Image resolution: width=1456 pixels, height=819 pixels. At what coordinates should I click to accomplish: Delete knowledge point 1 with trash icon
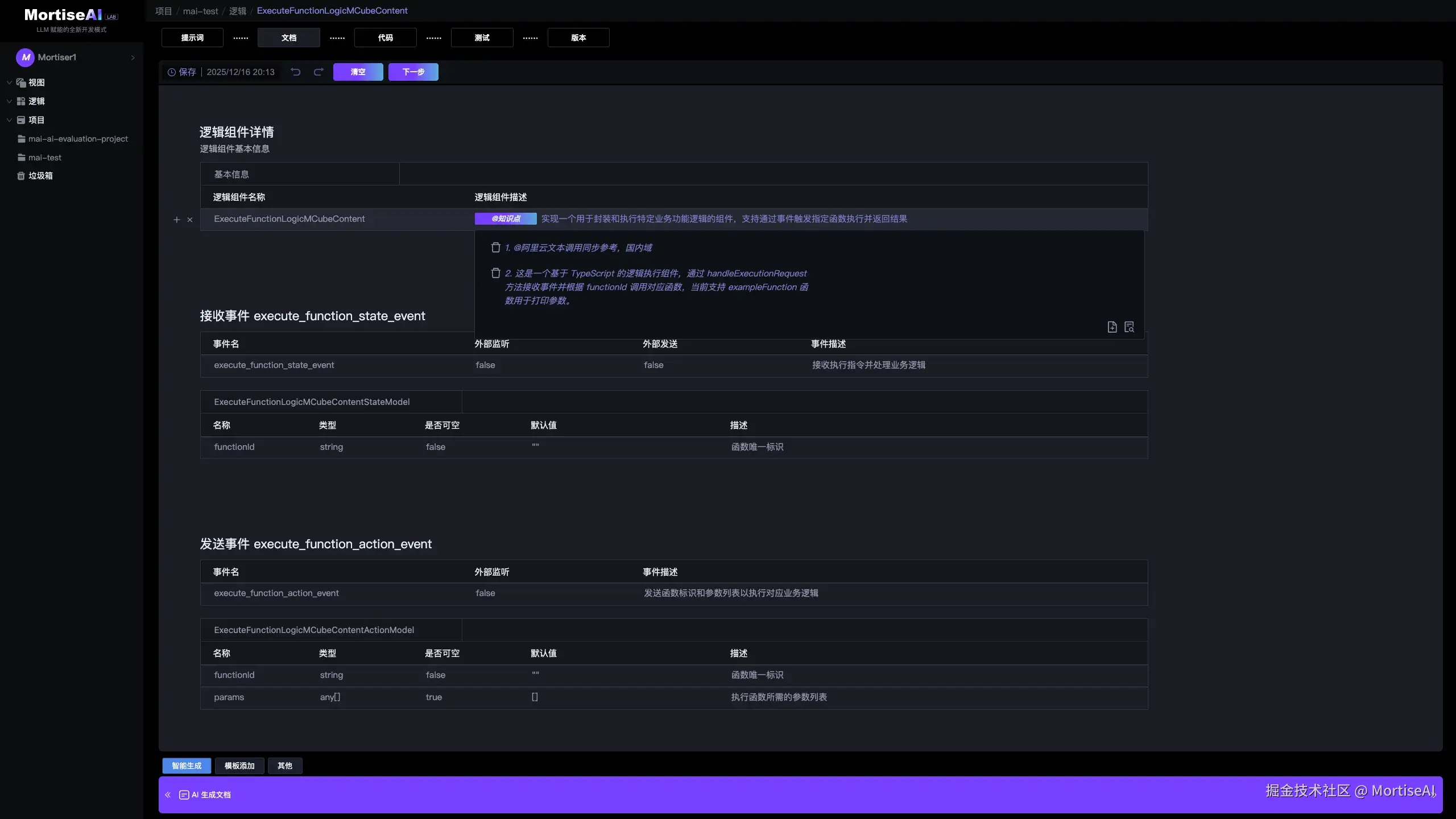click(x=495, y=247)
